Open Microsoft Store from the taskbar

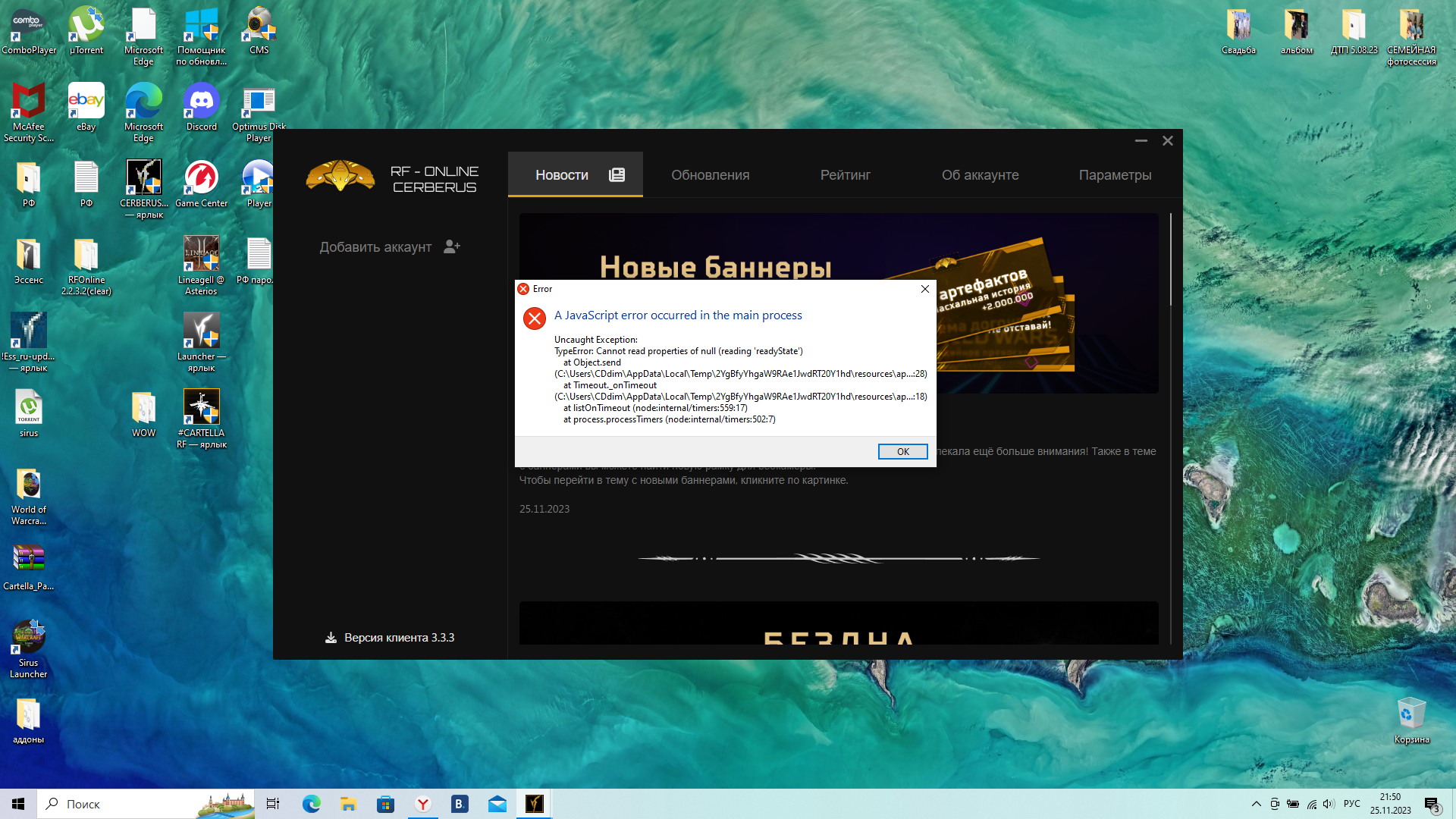[385, 804]
